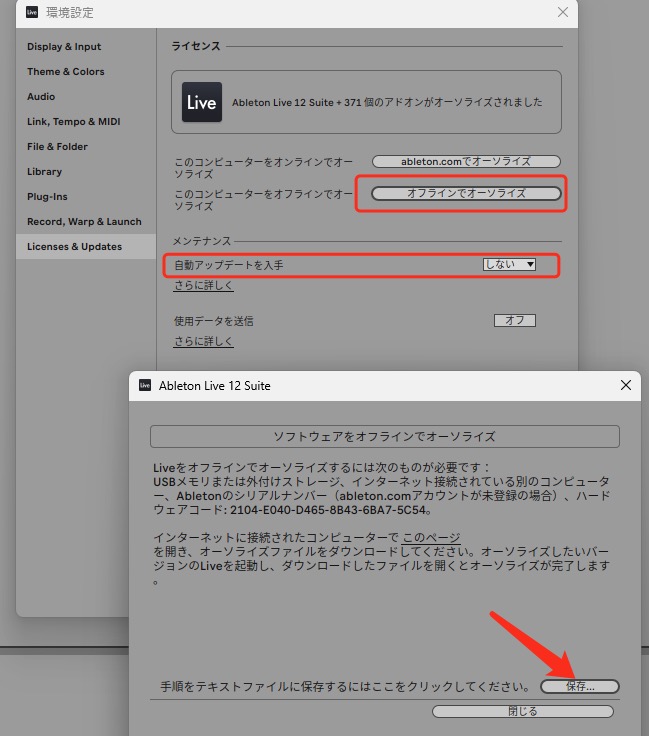Image resolution: width=649 pixels, height=736 pixels.
Task: Select Record, Warp & Launch tab
Action: (x=84, y=221)
